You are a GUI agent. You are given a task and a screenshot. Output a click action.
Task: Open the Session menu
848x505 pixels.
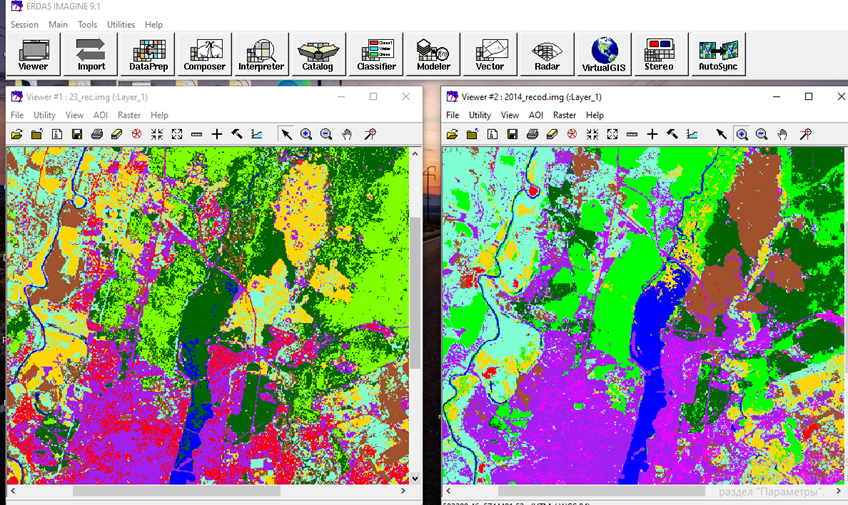click(x=24, y=24)
